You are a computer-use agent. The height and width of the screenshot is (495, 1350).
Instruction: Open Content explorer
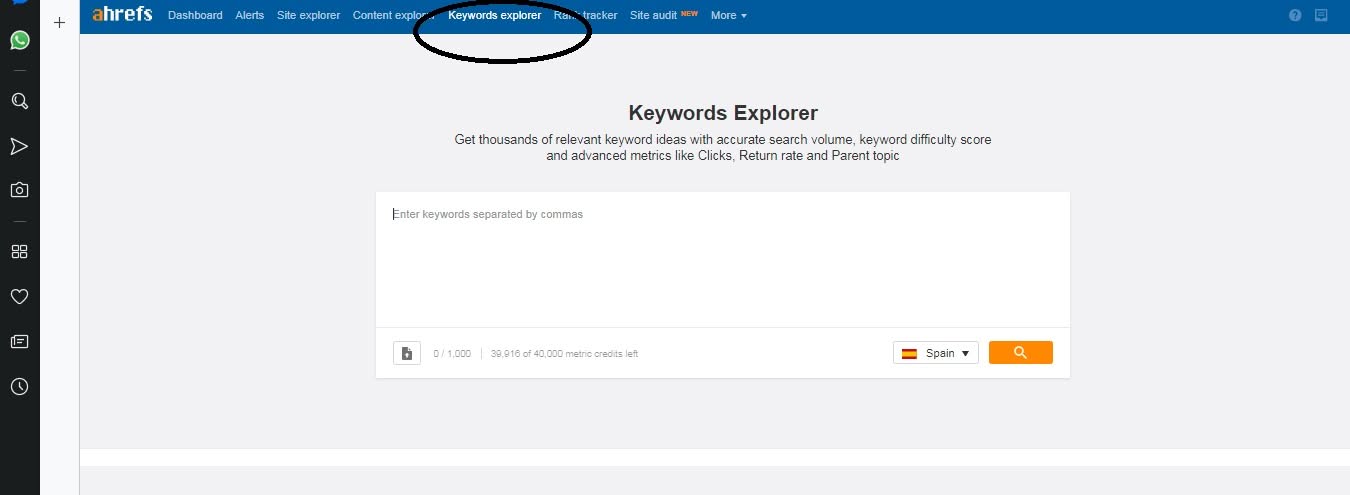coord(394,15)
